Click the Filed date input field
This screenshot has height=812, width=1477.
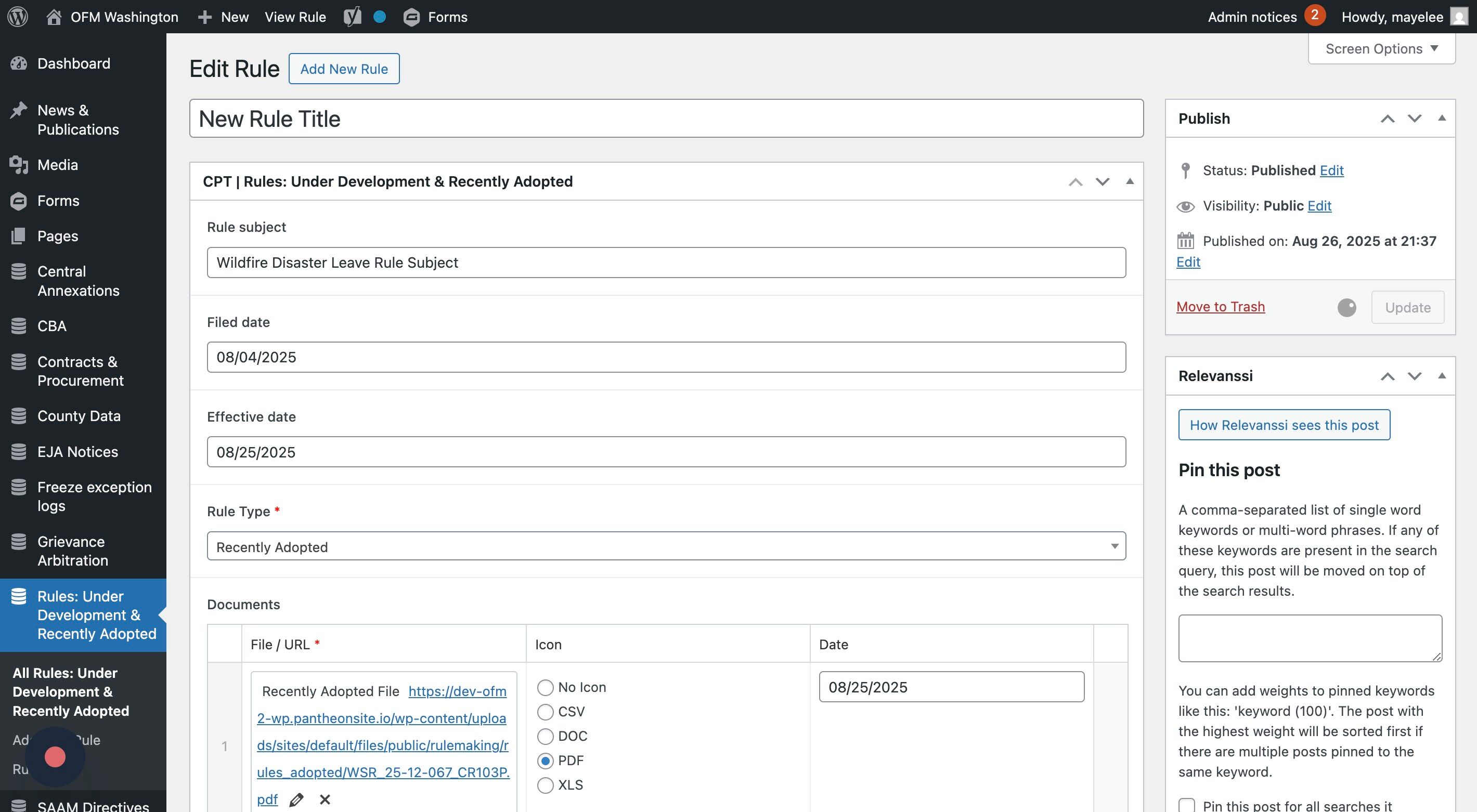coord(666,357)
